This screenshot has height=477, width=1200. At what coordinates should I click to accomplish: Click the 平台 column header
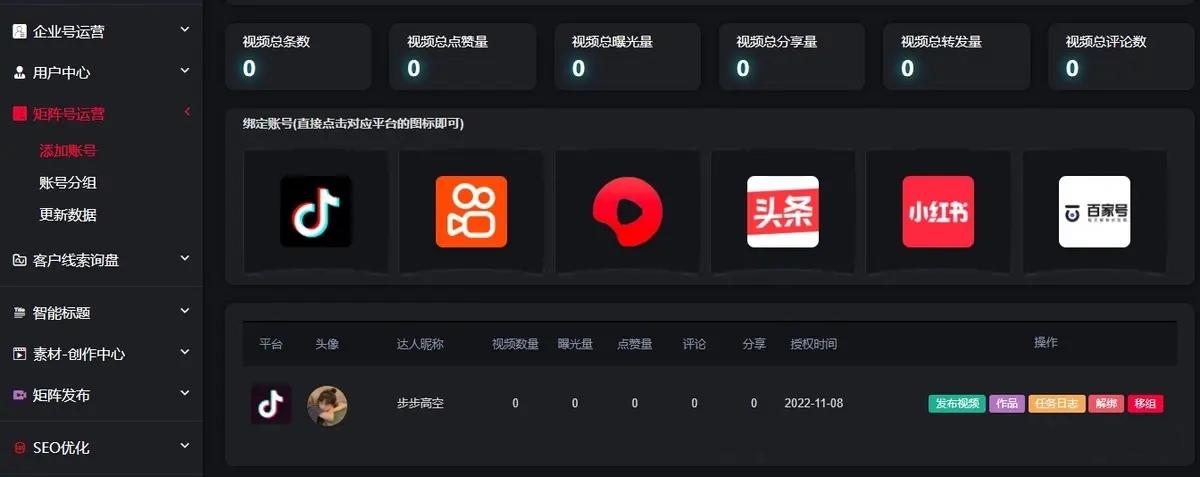pos(271,344)
